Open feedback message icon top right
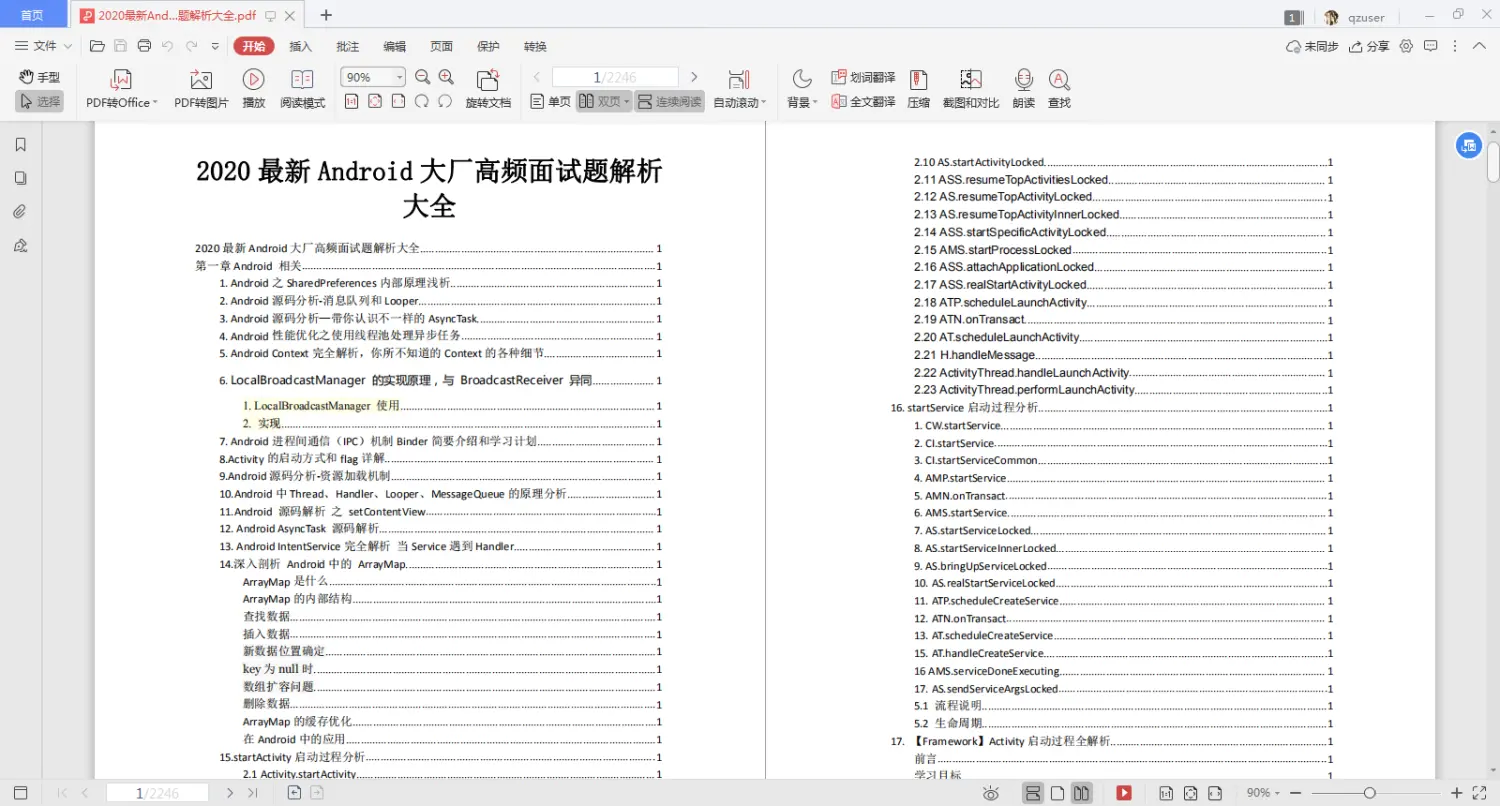 tap(1431, 46)
